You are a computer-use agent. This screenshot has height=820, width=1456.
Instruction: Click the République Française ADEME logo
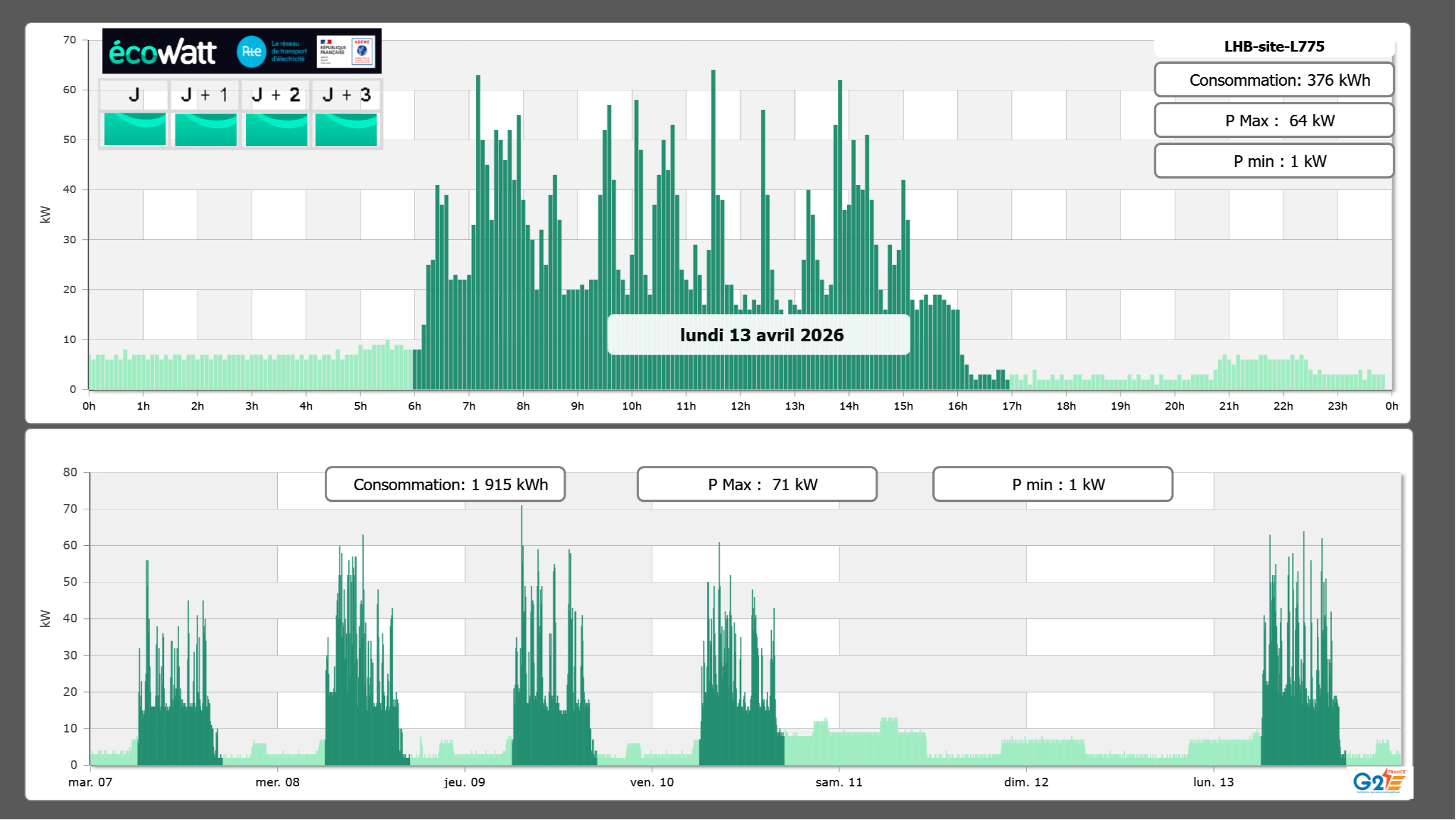coord(346,52)
